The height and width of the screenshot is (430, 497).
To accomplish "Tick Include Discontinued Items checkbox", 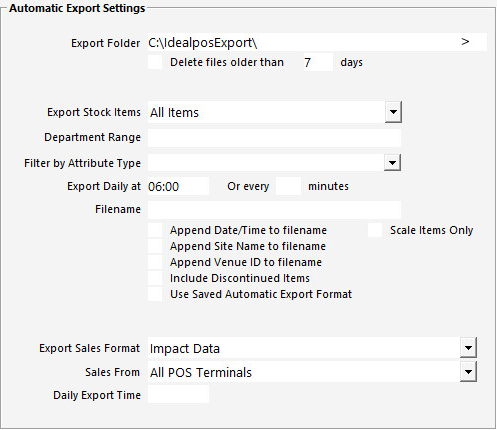I will click(x=155, y=278).
